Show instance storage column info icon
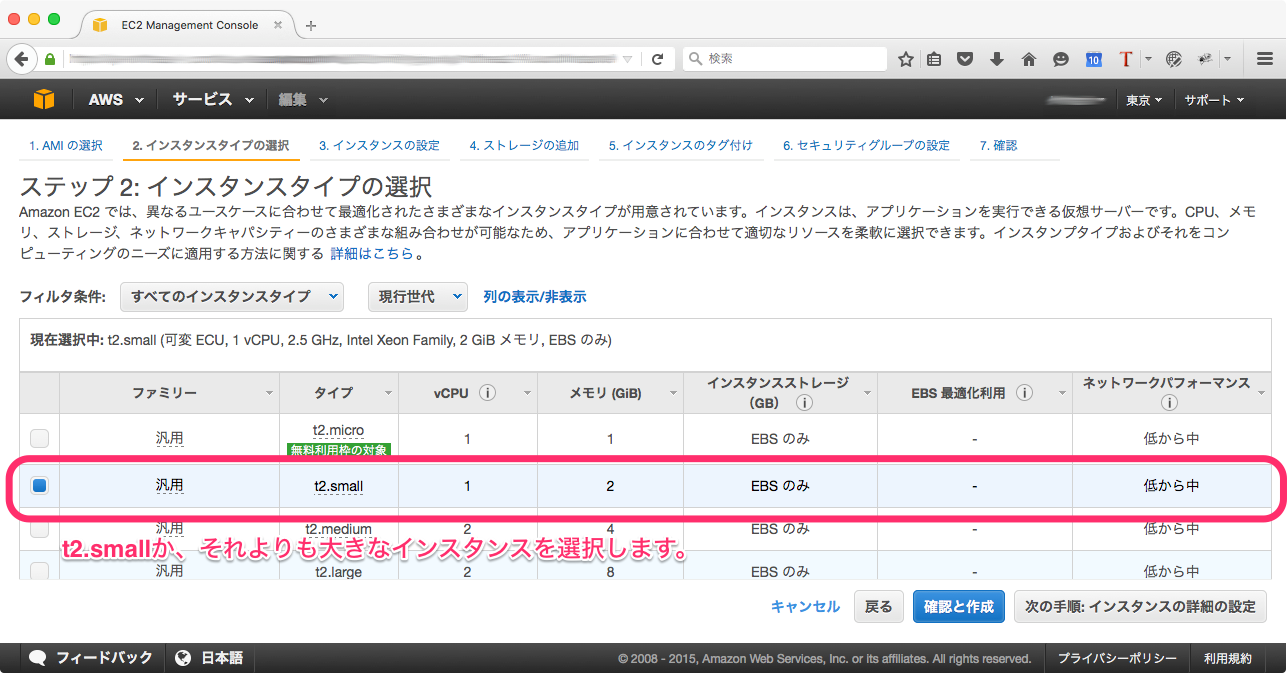The image size is (1287, 673). [804, 403]
